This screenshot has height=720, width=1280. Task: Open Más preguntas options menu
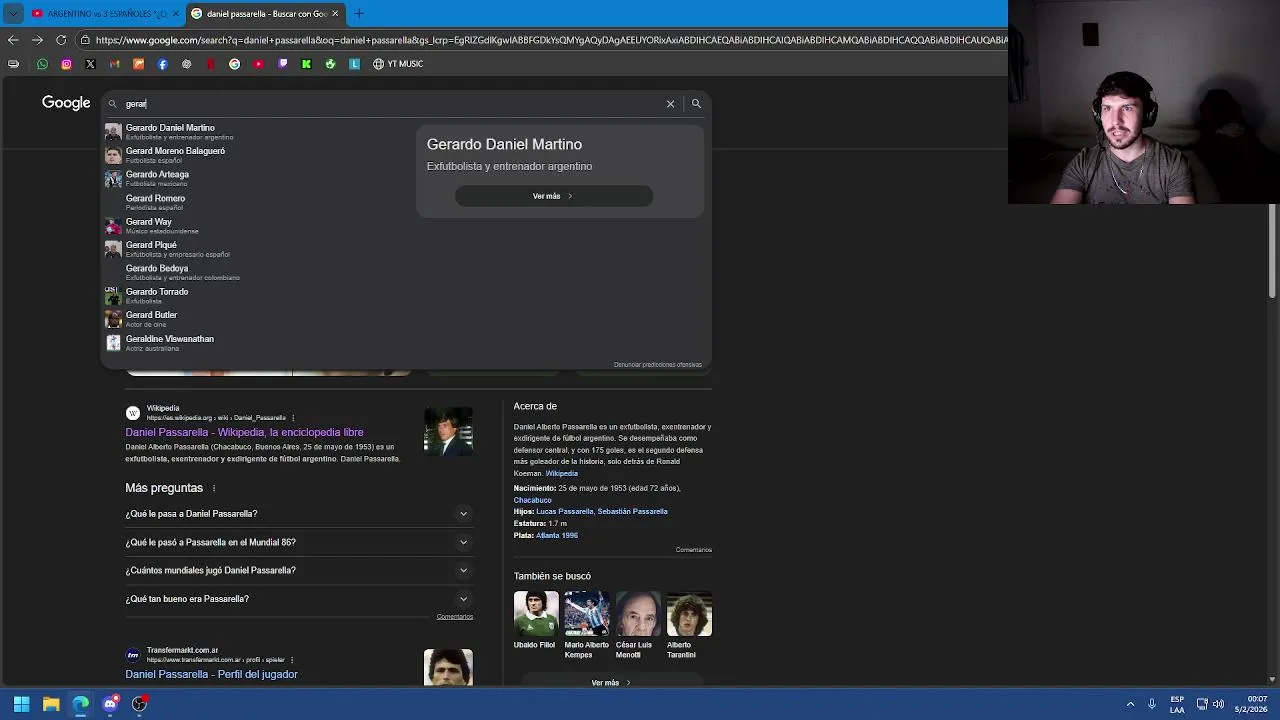(x=213, y=488)
